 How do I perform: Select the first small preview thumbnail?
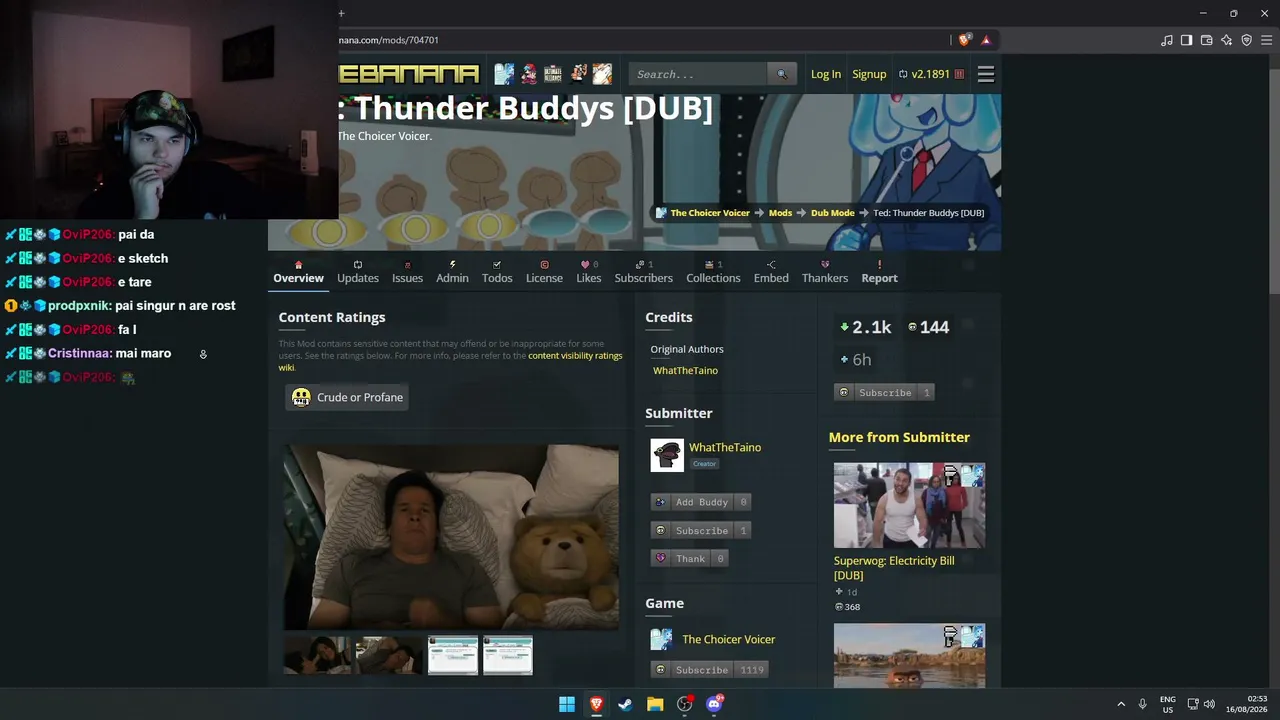317,655
